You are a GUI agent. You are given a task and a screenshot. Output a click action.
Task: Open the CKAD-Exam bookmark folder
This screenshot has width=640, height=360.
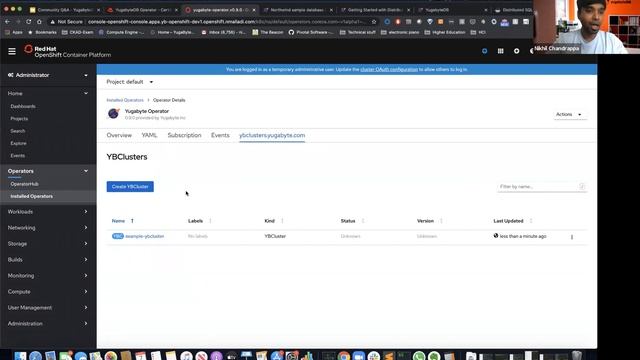78,32
